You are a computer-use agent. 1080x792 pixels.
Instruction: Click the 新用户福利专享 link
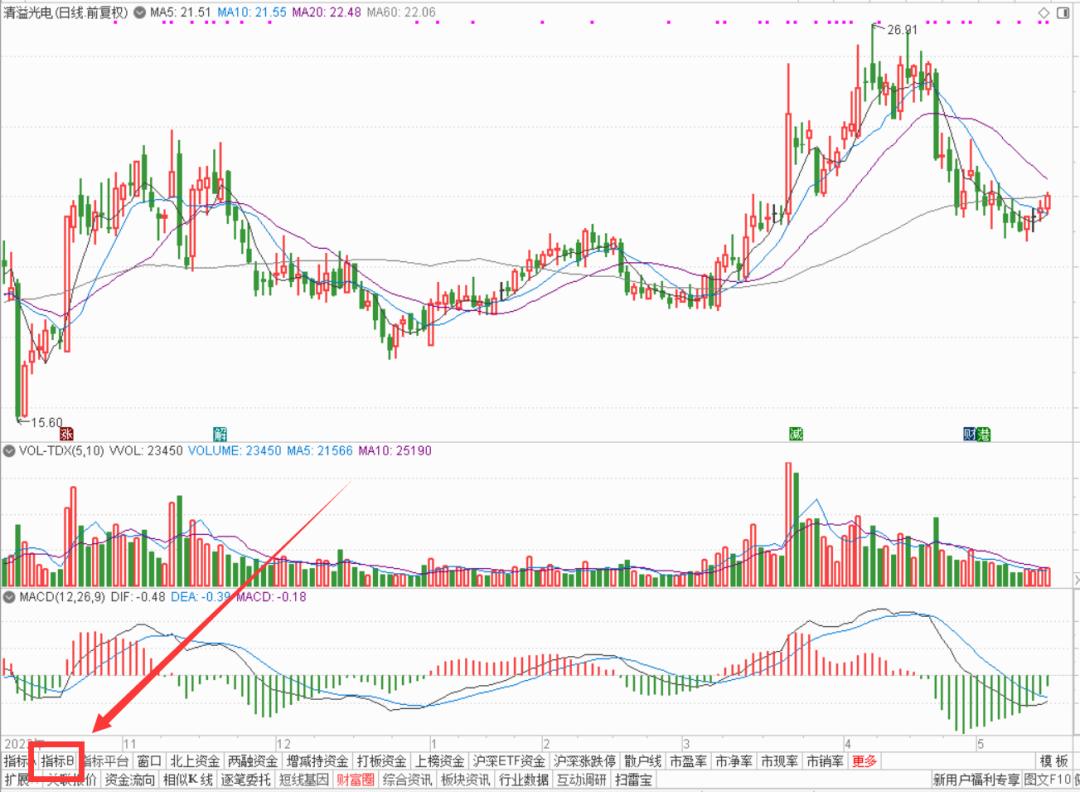click(976, 780)
